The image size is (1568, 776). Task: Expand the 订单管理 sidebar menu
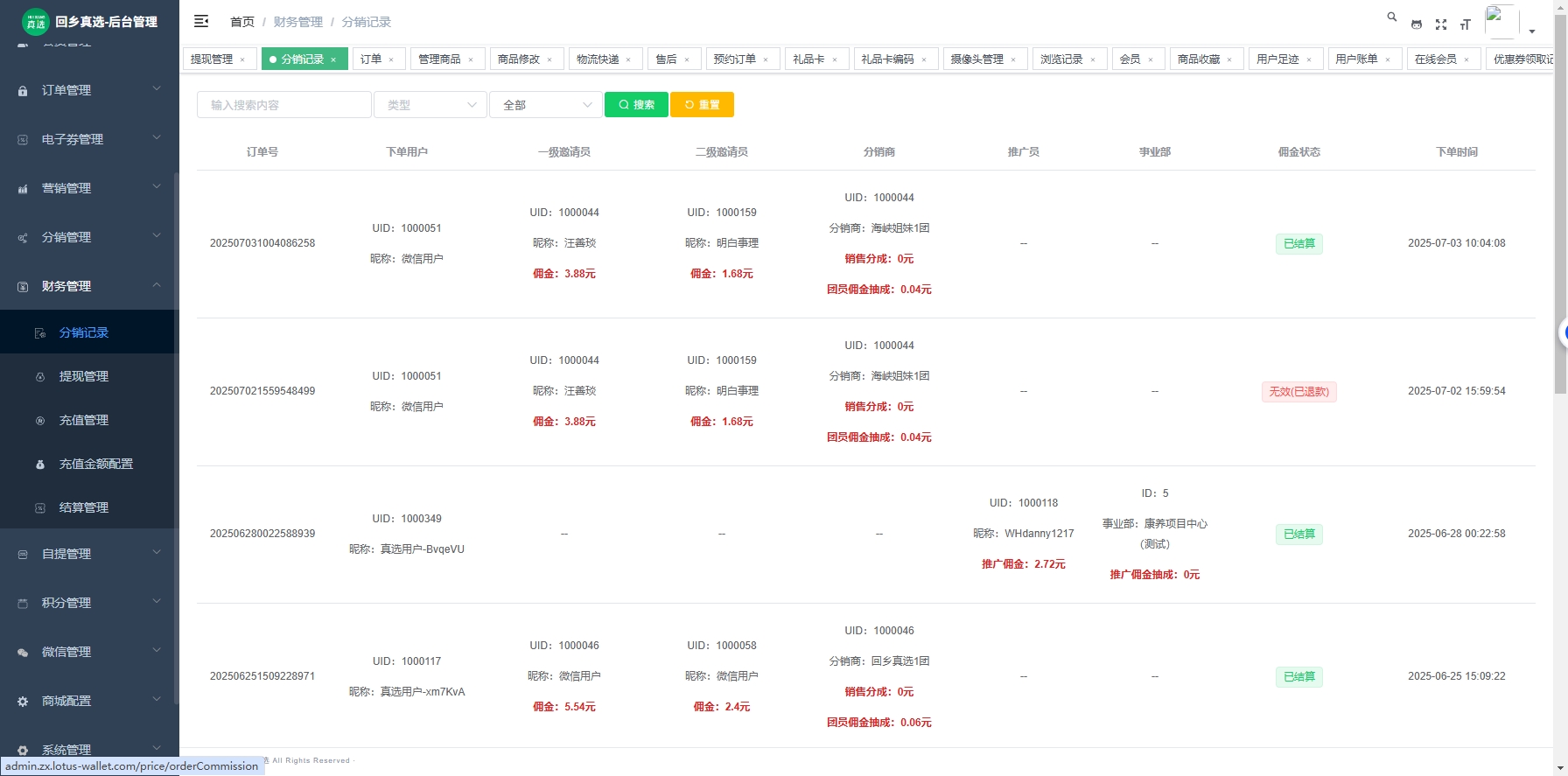point(89,90)
